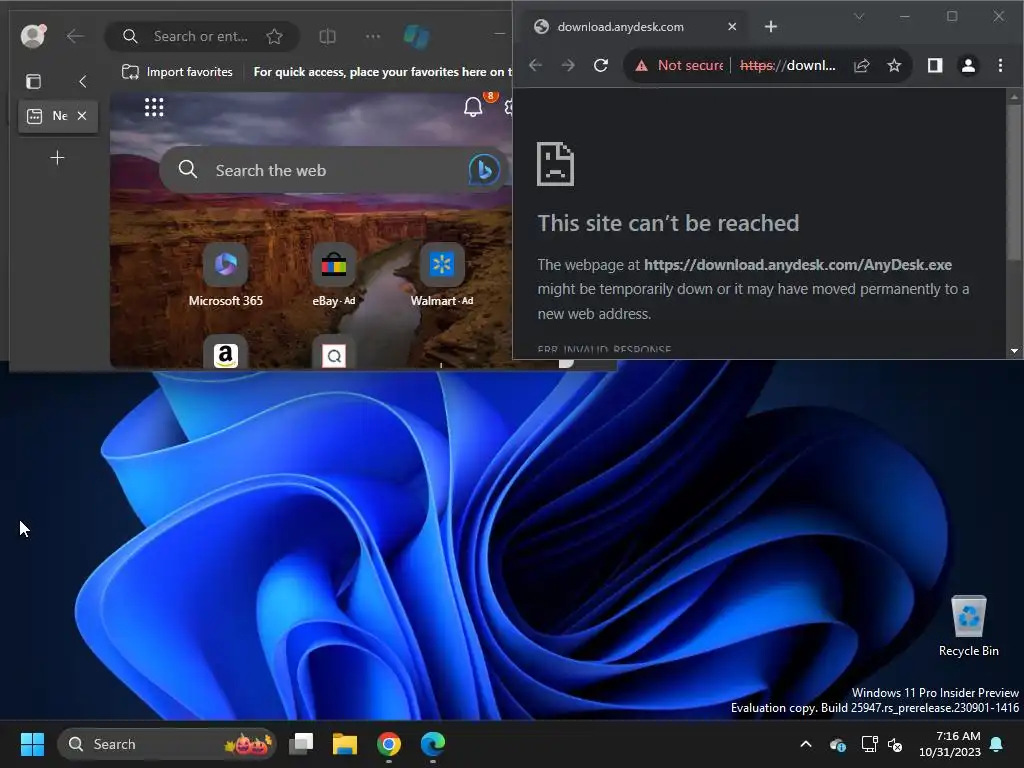Close the download.anydesk.com tab

(732, 27)
